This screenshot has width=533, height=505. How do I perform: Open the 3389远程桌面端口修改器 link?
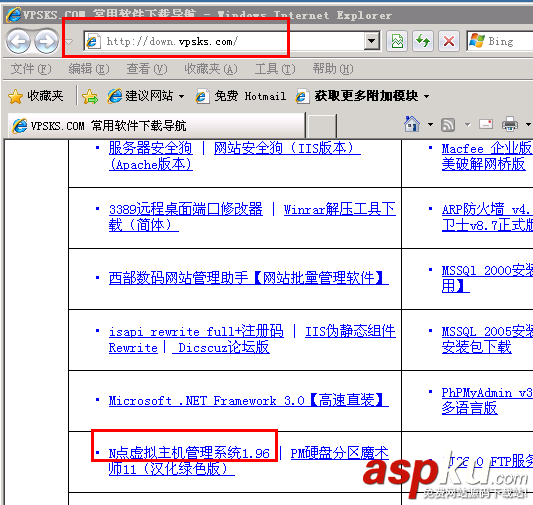pyautogui.click(x=186, y=209)
